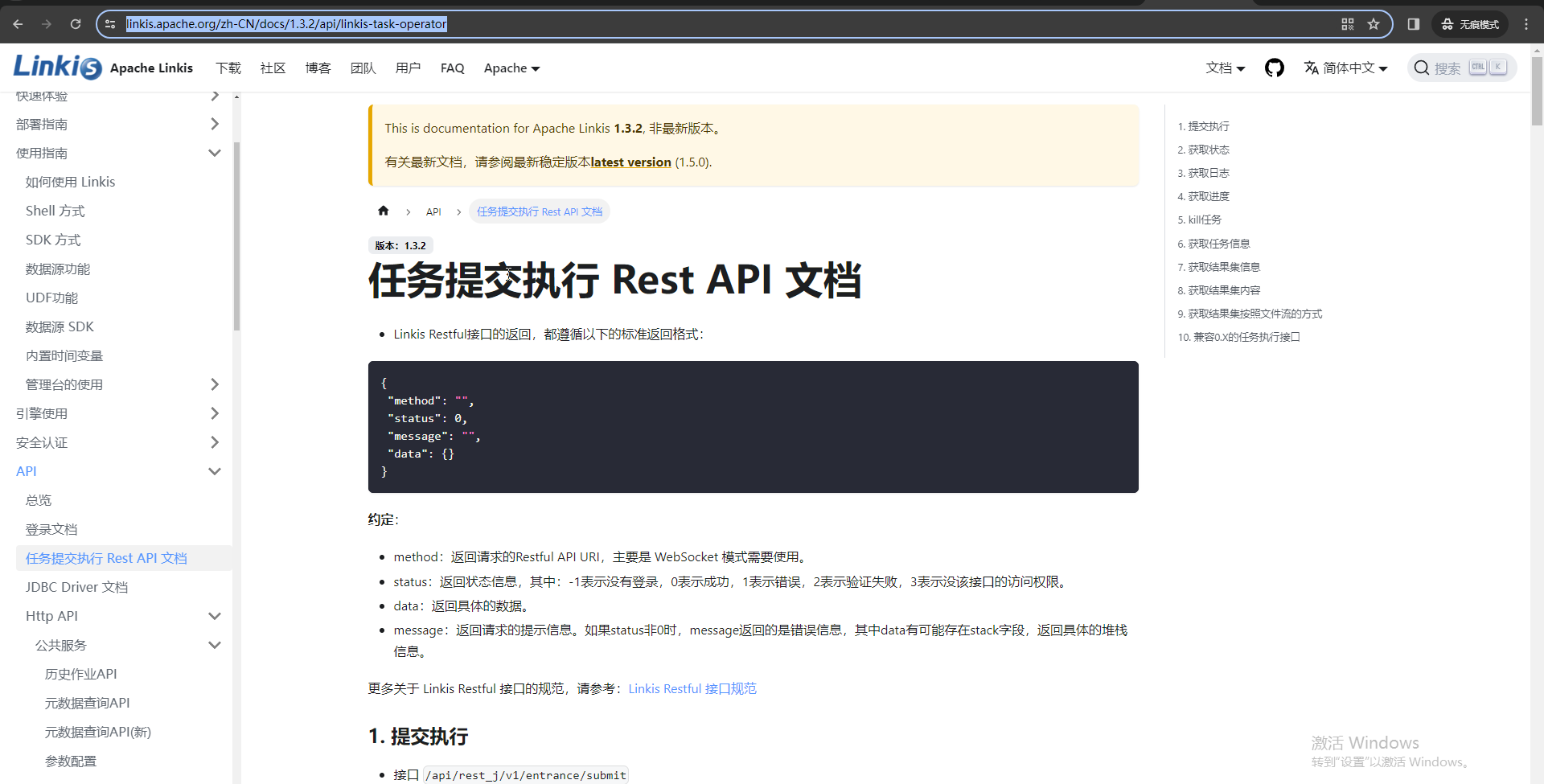Image resolution: width=1544 pixels, height=784 pixels.
Task: Click the Linkis logo
Action: [x=57, y=68]
